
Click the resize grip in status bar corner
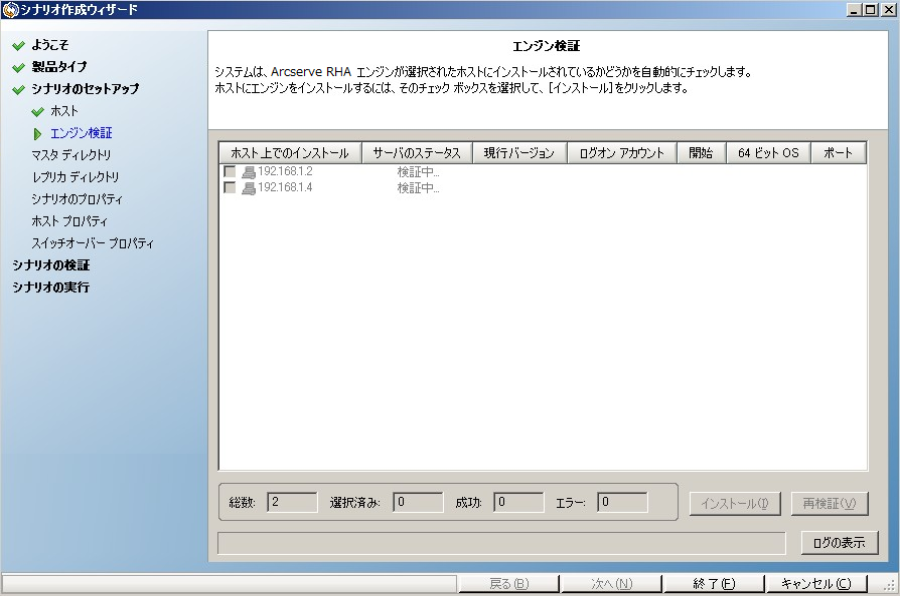click(889, 586)
